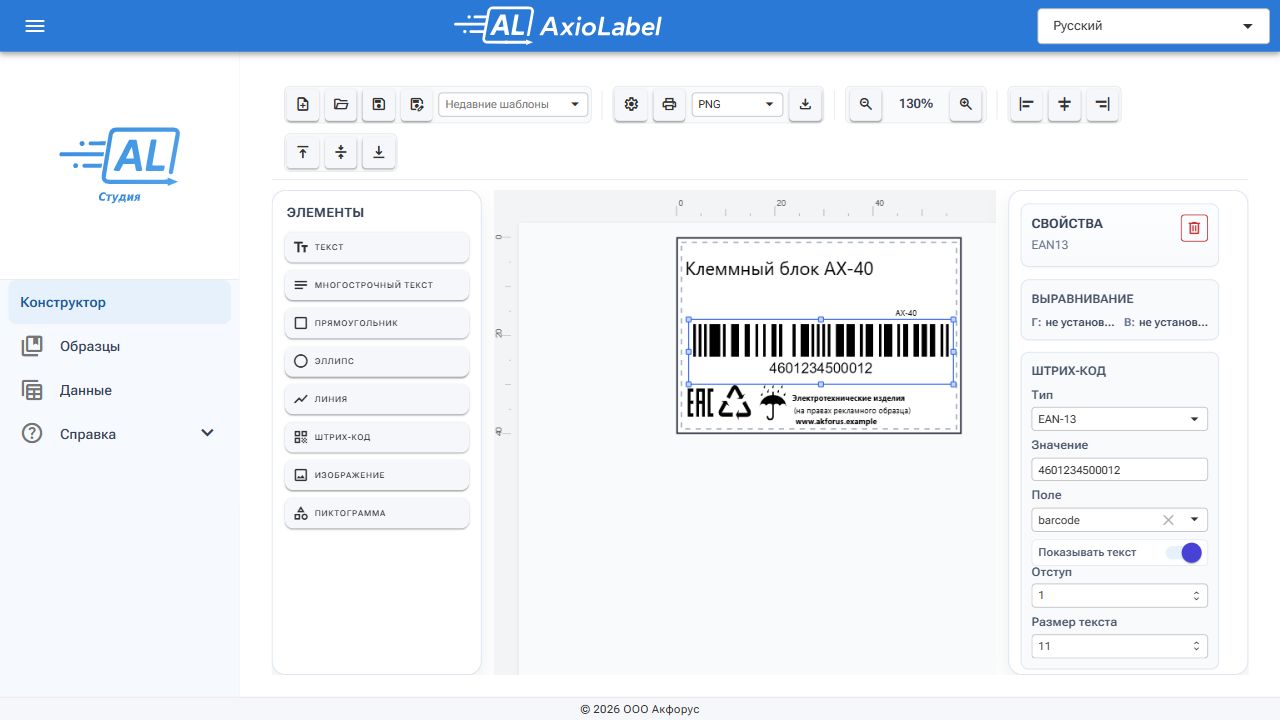Add a Многострочный текст element

377,285
